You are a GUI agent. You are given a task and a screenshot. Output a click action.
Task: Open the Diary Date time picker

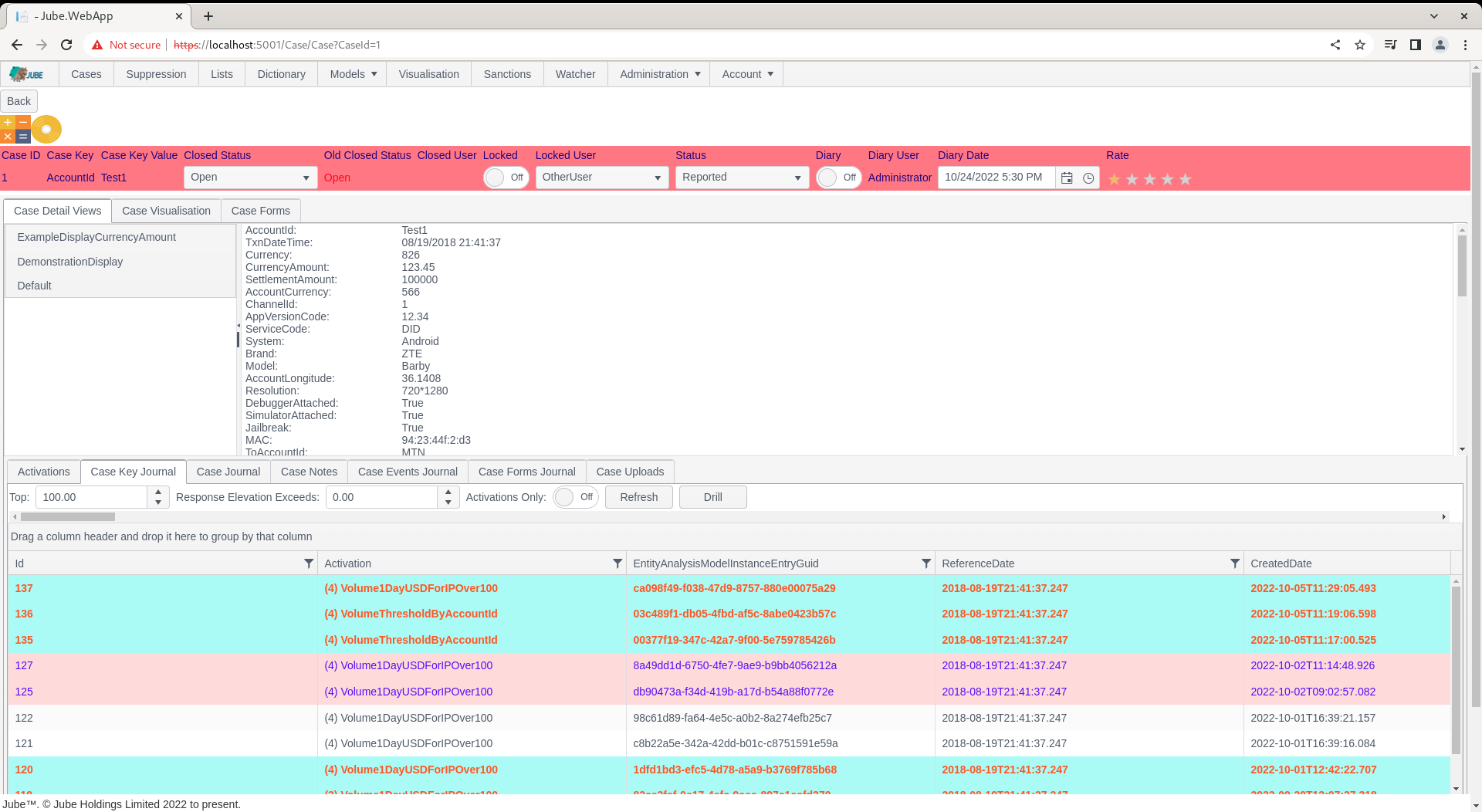[1088, 178]
